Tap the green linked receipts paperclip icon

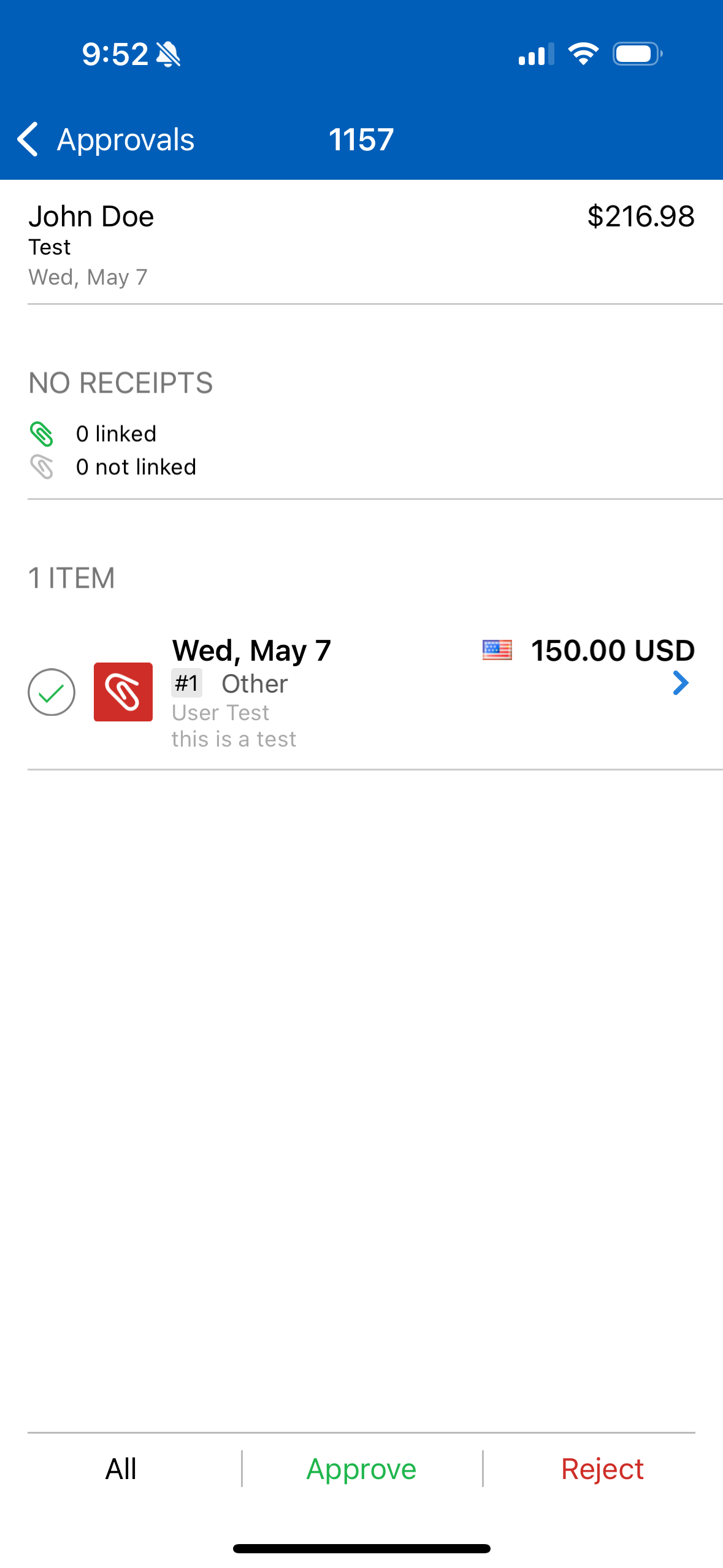42,434
